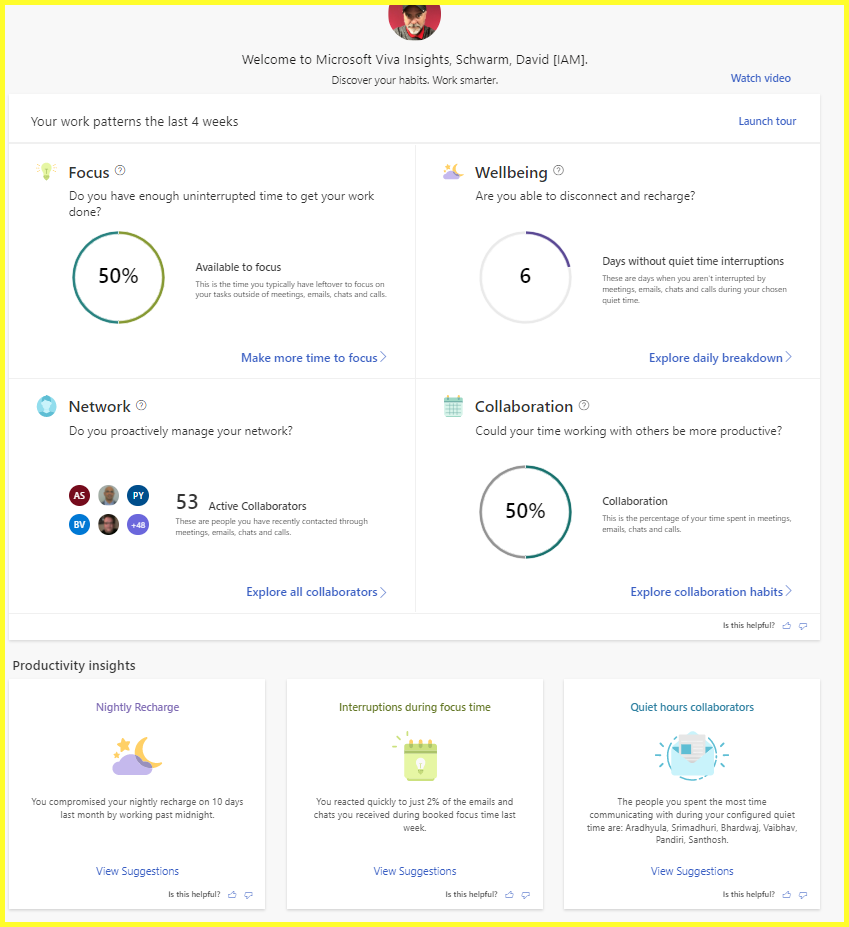This screenshot has height=927, width=849.
Task: View Suggestions for Quiet hours collaborators
Action: [x=692, y=871]
